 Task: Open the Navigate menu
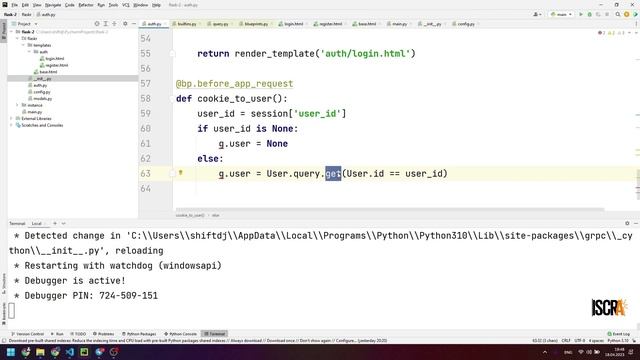click(x=53, y=5)
